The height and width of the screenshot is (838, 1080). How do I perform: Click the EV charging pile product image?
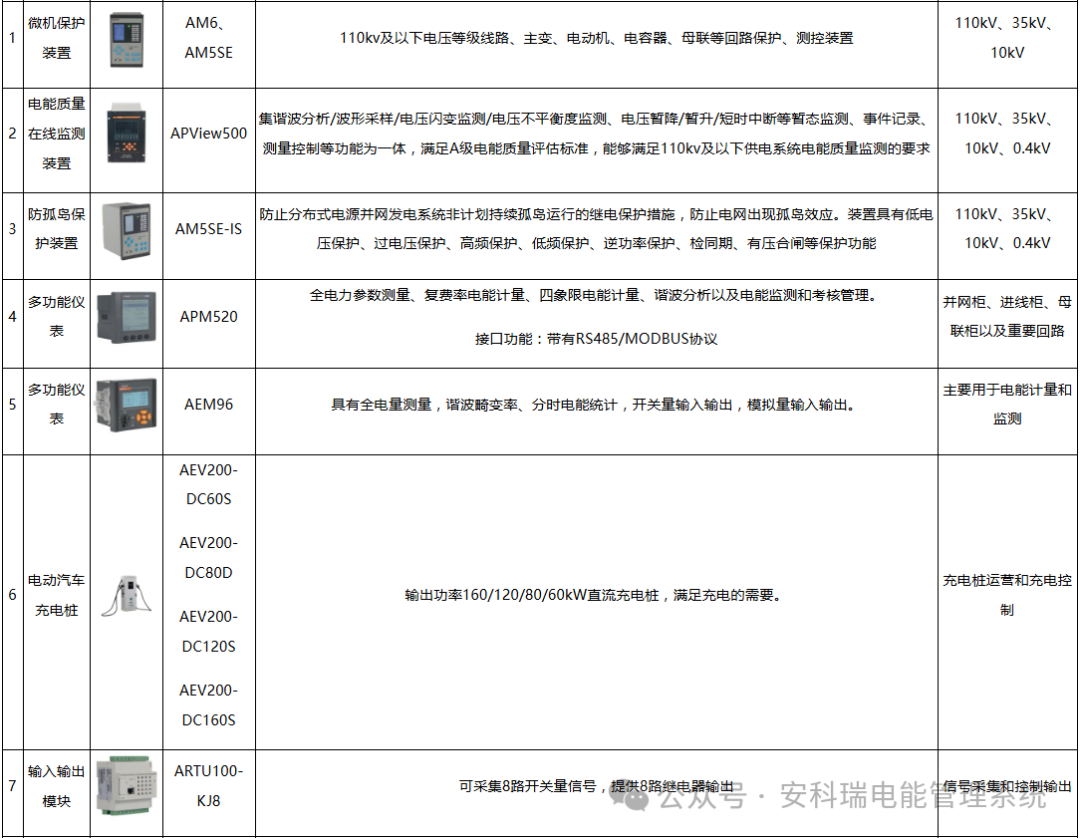coord(127,596)
